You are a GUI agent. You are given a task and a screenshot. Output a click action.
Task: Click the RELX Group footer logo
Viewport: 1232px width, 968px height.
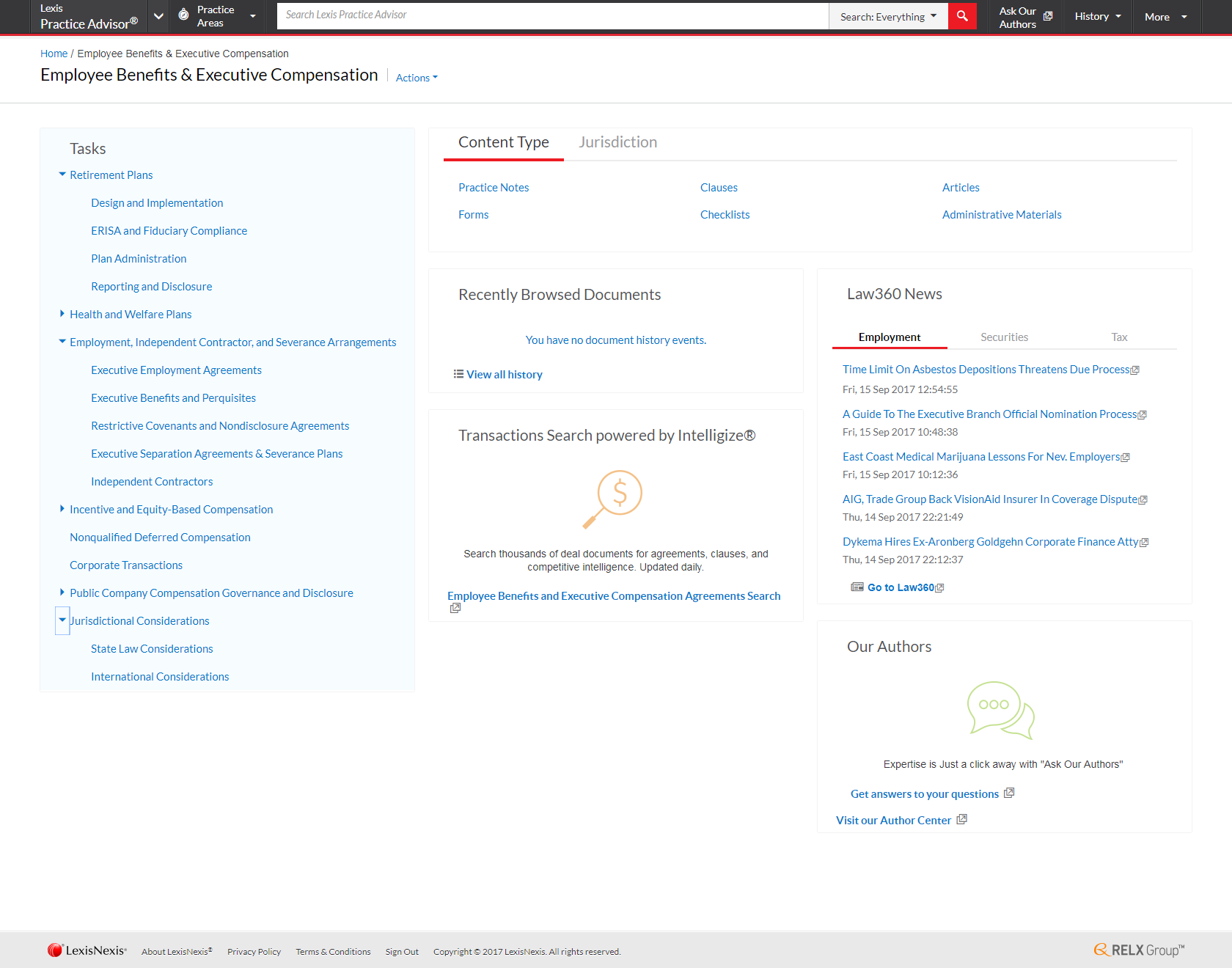pyautogui.click(x=1139, y=950)
